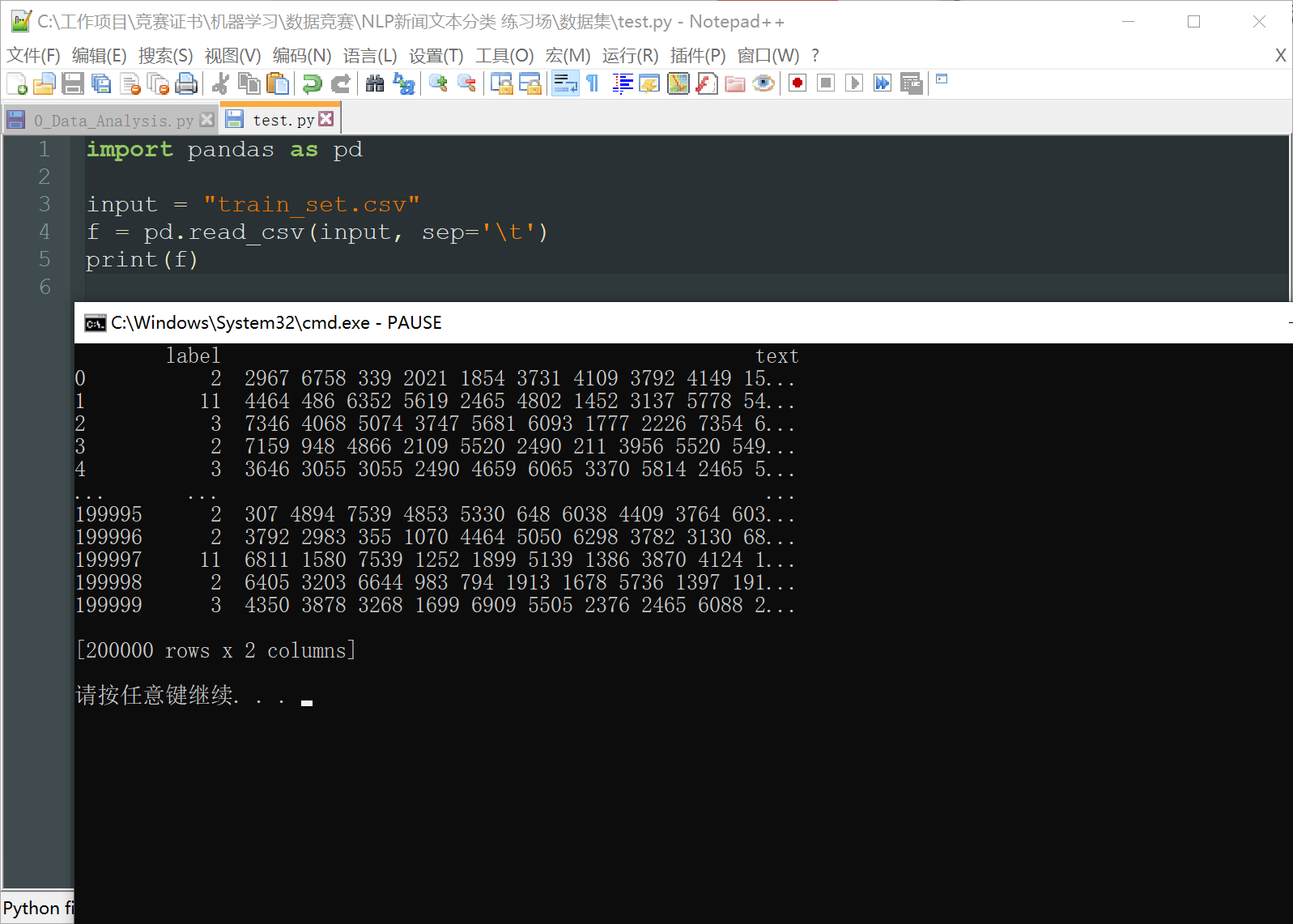Undo the last edit with the green arrow
1293x924 pixels.
point(312,83)
